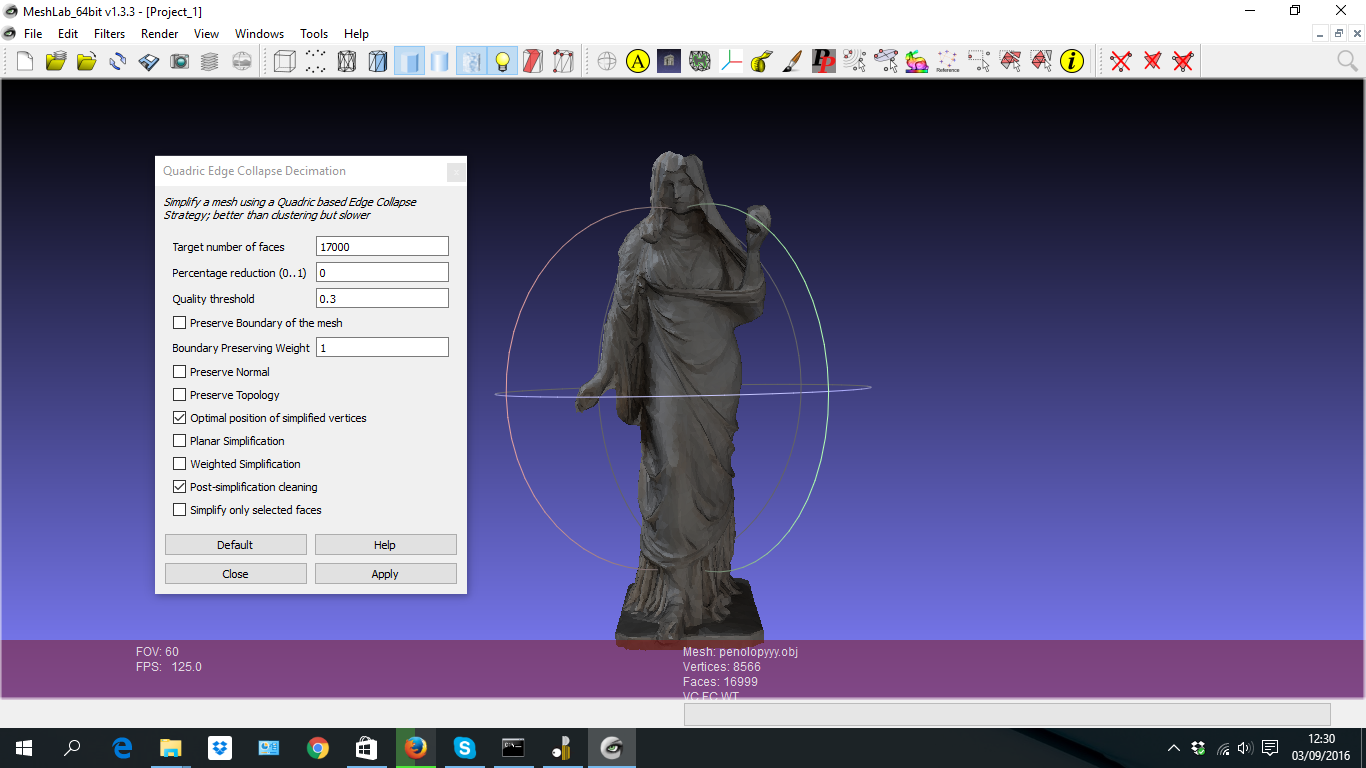Open the Help menu in the menu bar

(x=356, y=34)
